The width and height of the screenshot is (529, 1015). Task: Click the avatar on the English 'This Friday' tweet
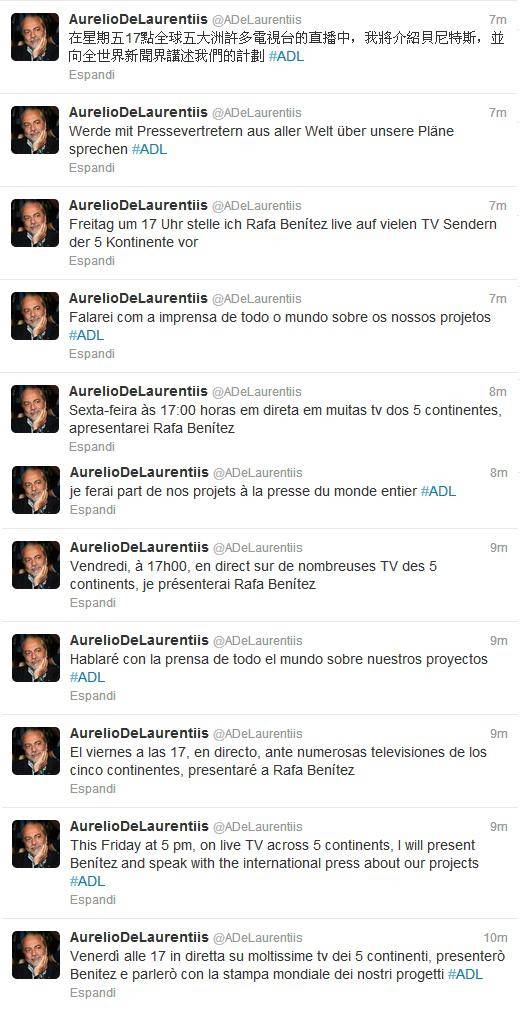36,844
